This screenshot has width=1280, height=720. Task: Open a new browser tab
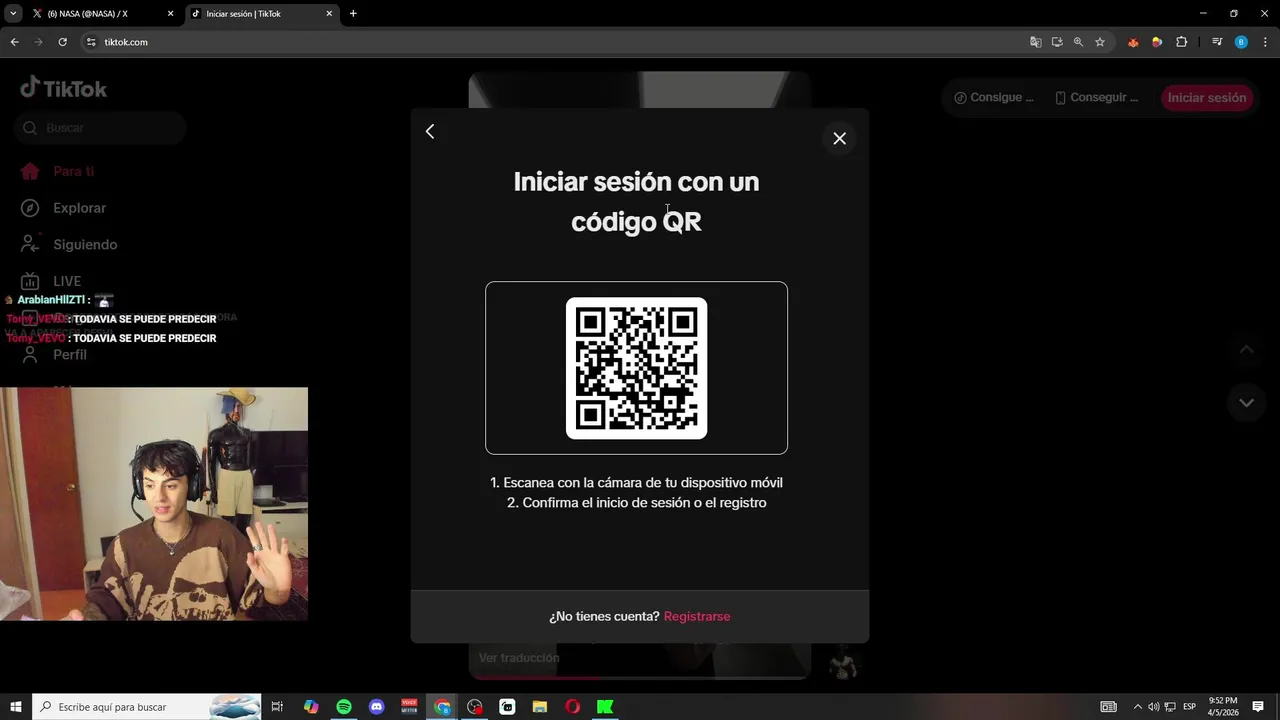[353, 14]
